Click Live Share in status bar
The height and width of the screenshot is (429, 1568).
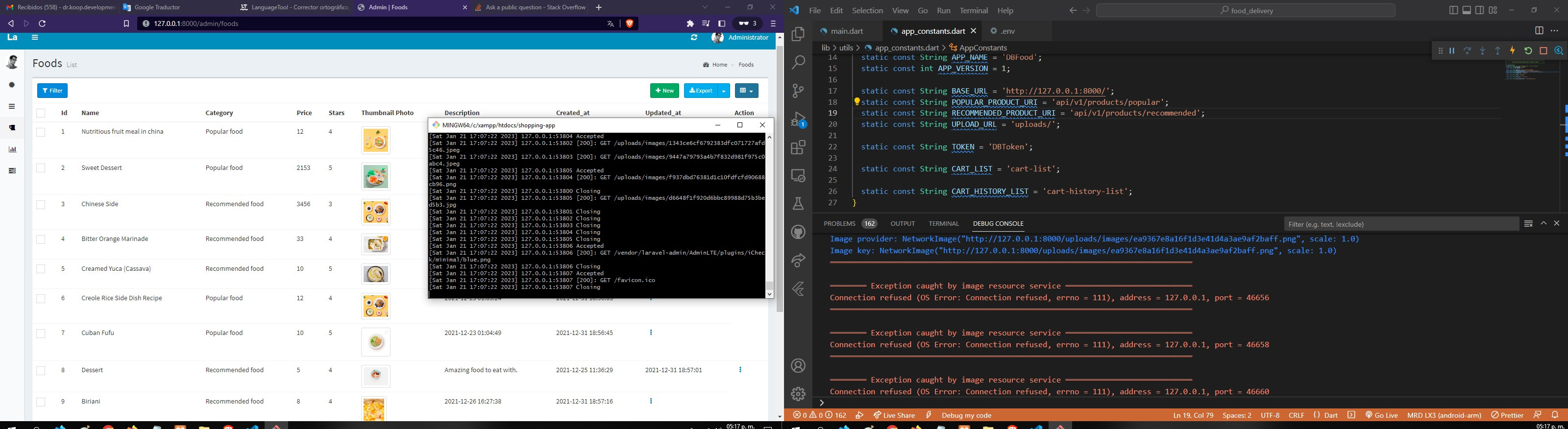click(x=894, y=415)
